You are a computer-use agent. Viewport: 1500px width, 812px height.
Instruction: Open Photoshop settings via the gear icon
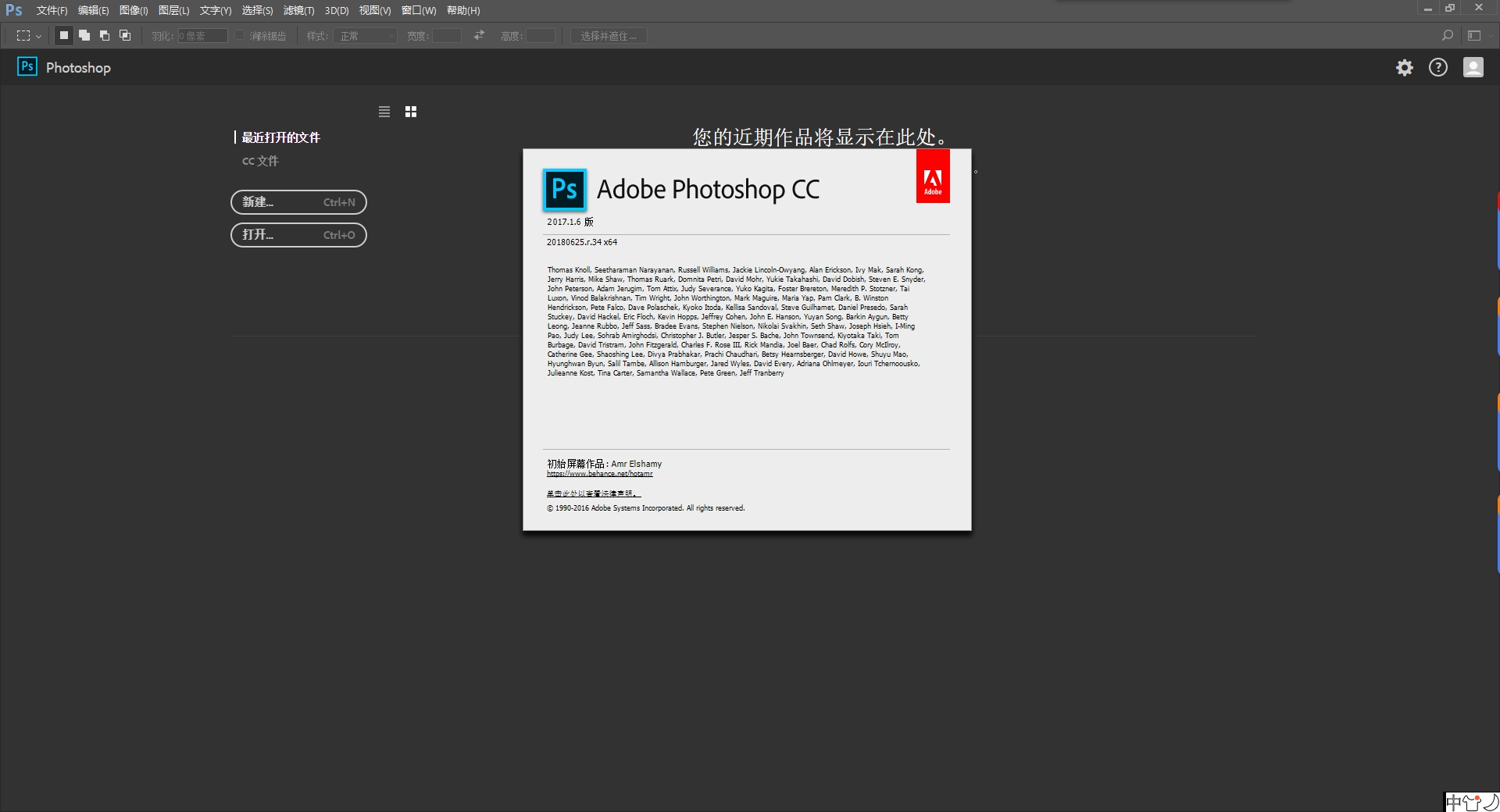coord(1404,67)
